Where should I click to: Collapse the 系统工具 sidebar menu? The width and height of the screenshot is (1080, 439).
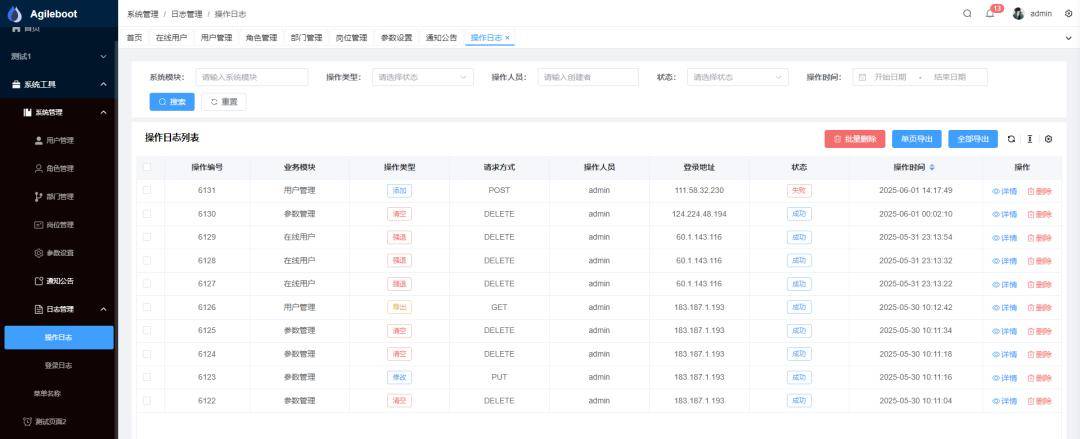coord(59,84)
